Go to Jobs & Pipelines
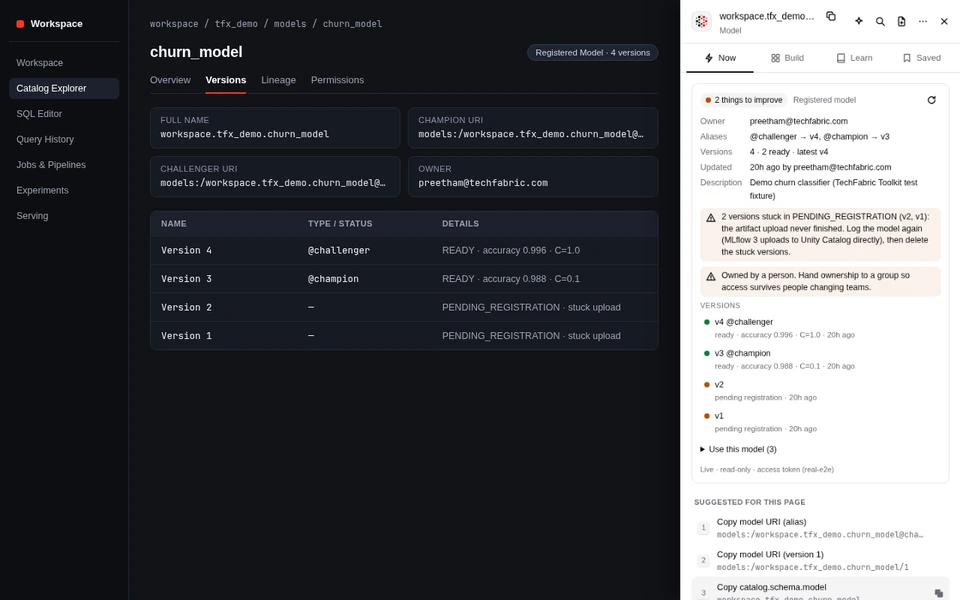This screenshot has width=960, height=600. pyautogui.click(x=64, y=165)
